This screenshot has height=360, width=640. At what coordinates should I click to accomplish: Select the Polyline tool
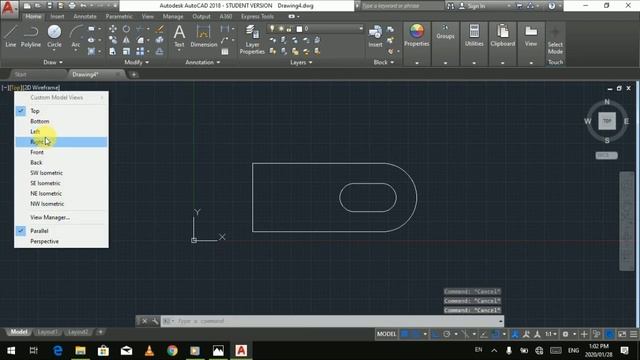(31, 36)
